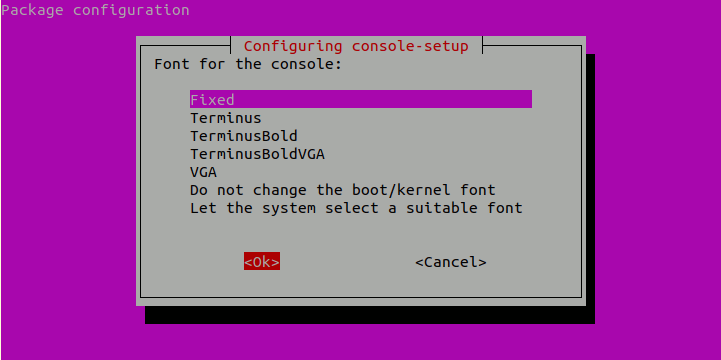Click the Cancel button
721x360 pixels.
451,262
